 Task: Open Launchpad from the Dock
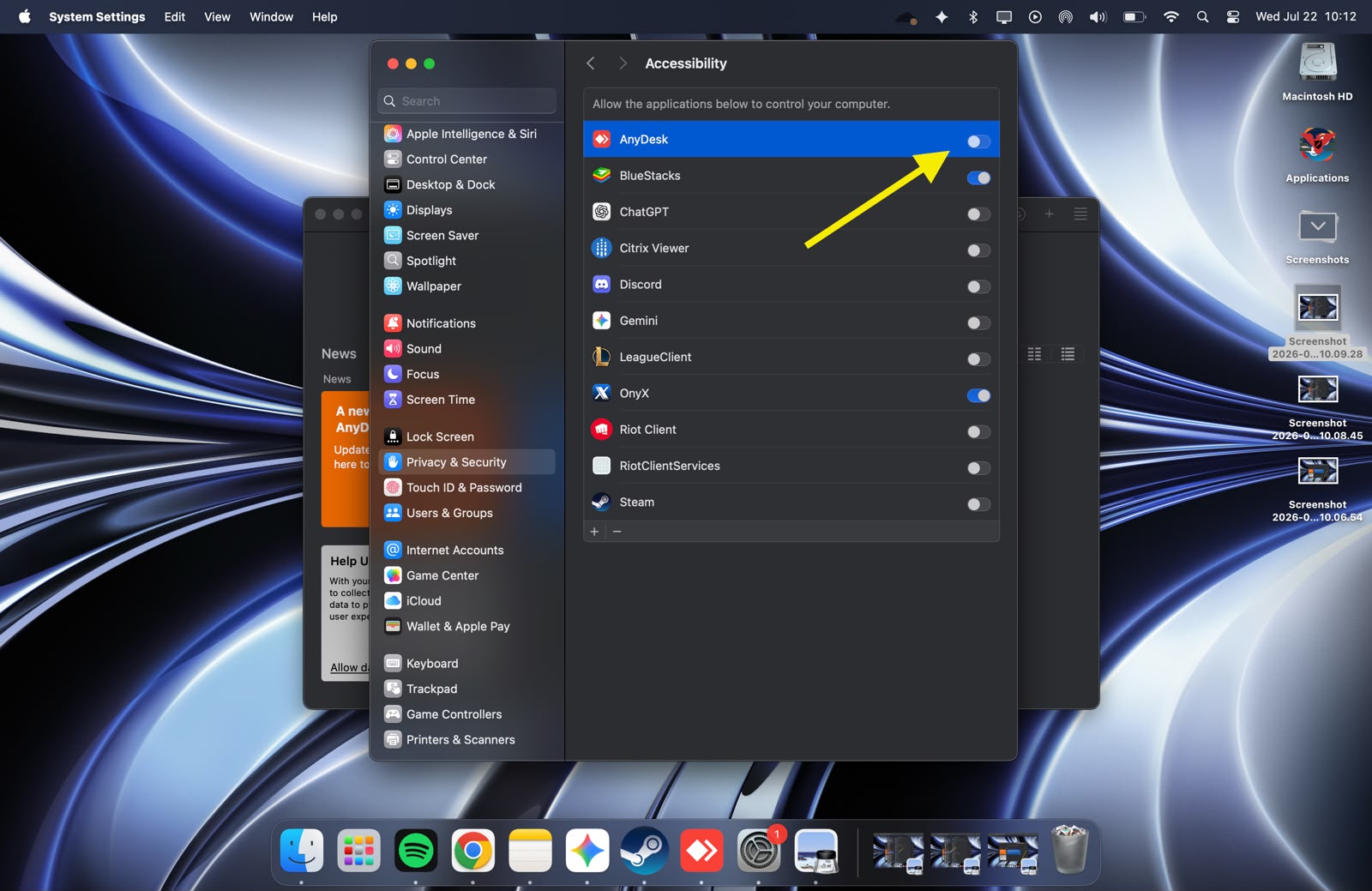click(358, 852)
